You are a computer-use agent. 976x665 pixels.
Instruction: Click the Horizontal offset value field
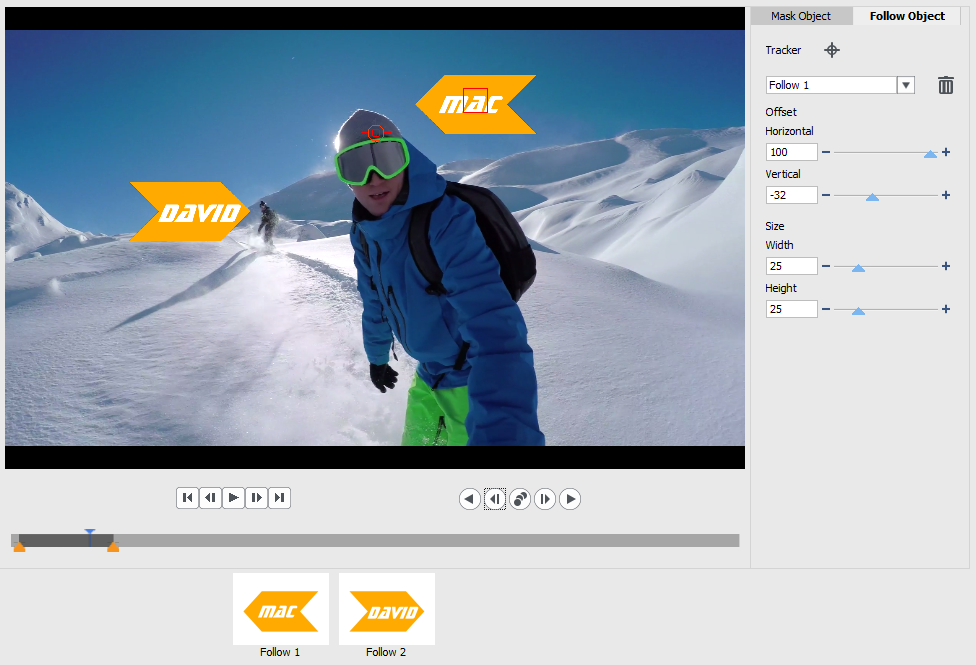coord(791,152)
